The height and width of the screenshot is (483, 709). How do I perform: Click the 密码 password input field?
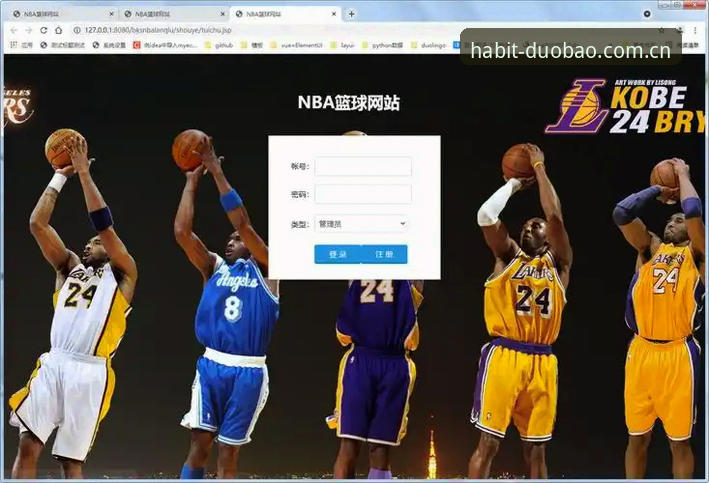pos(363,194)
